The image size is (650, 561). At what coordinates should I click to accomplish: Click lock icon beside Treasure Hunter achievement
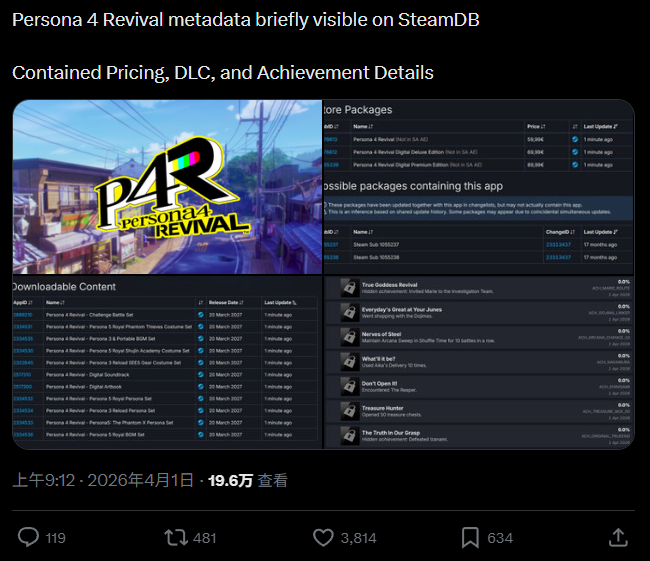pyautogui.click(x=349, y=411)
